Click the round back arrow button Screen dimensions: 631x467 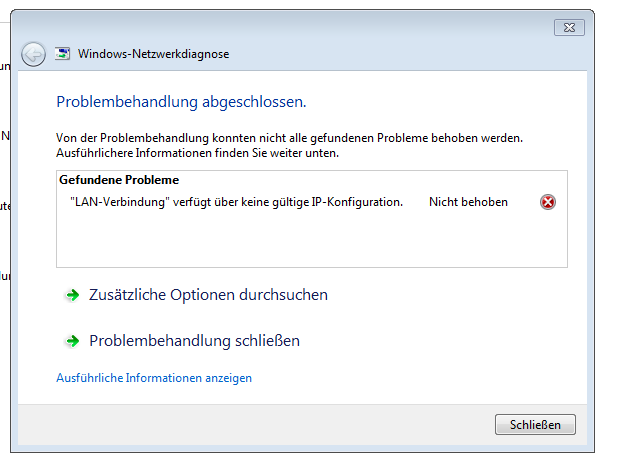33,54
